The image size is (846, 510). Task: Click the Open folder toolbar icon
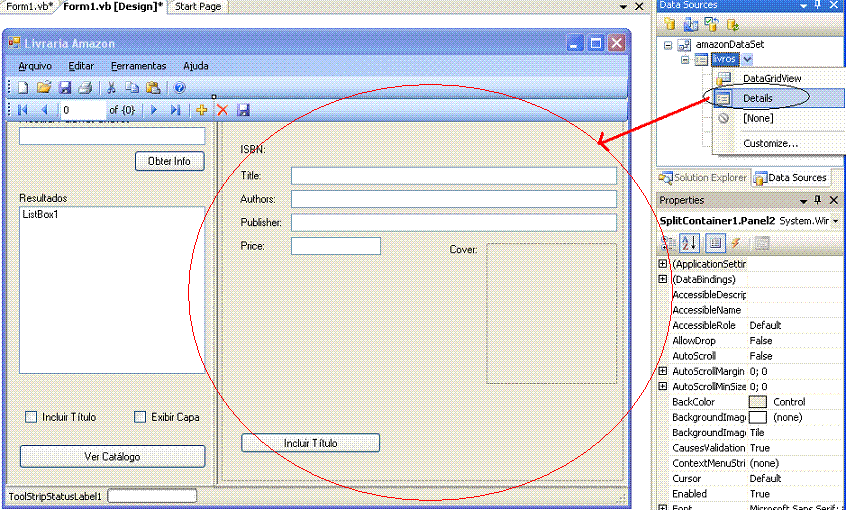(x=44, y=88)
